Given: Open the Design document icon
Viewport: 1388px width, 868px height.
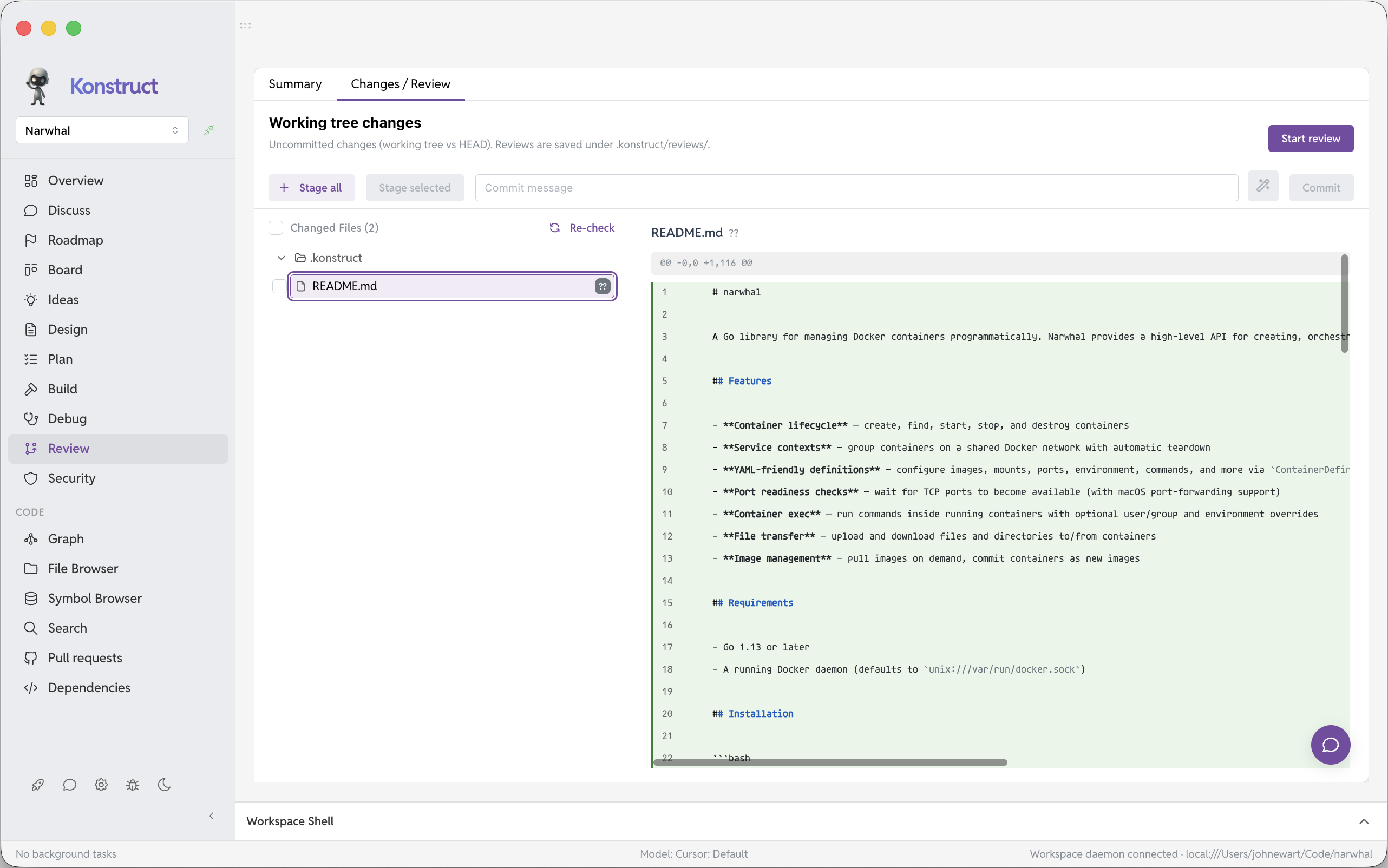Looking at the screenshot, I should click(x=31, y=330).
